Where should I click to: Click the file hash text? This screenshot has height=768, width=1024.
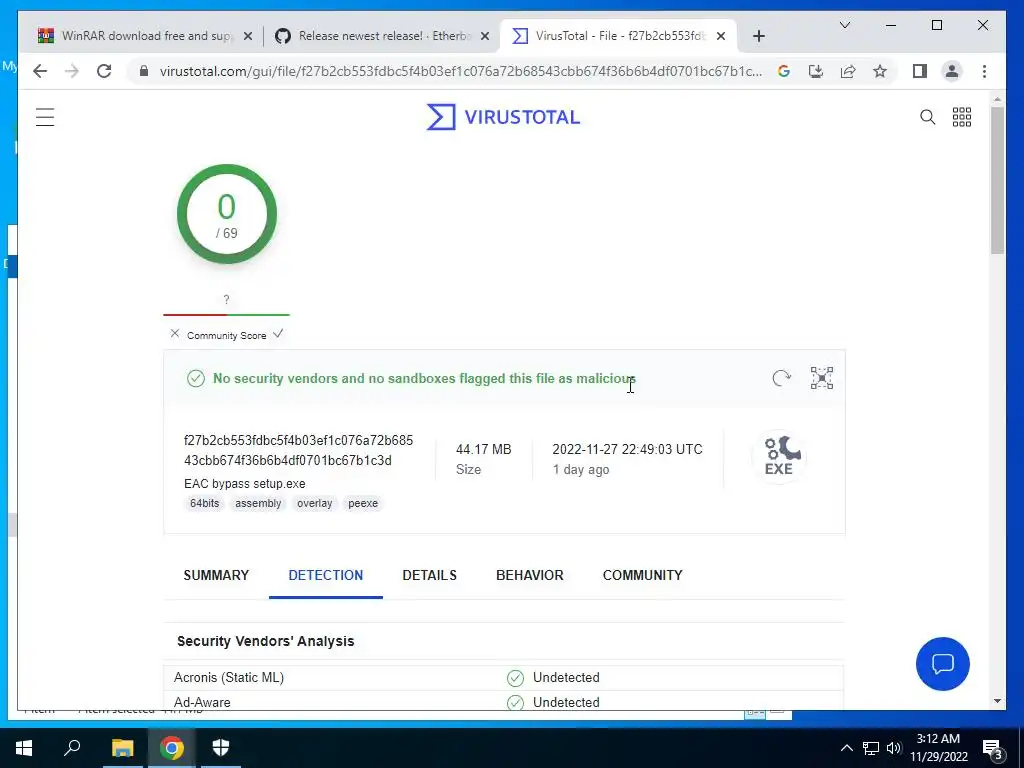[298, 450]
